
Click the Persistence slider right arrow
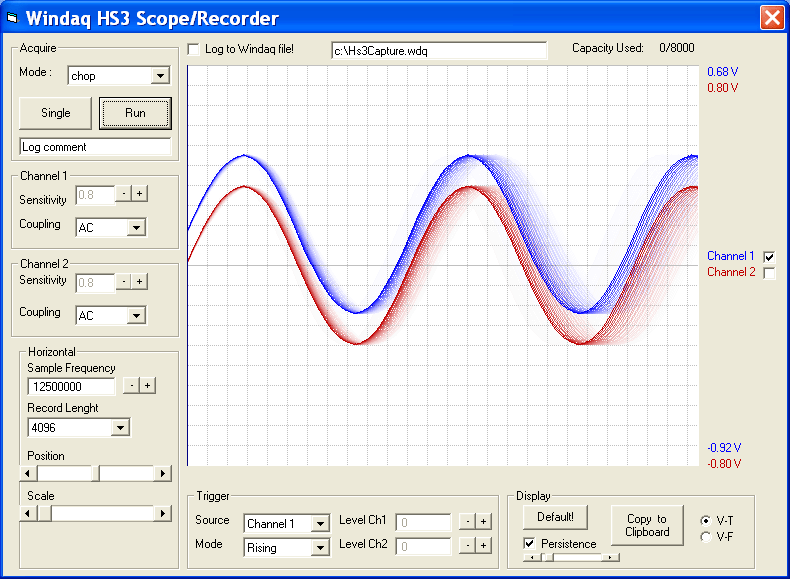click(611, 557)
